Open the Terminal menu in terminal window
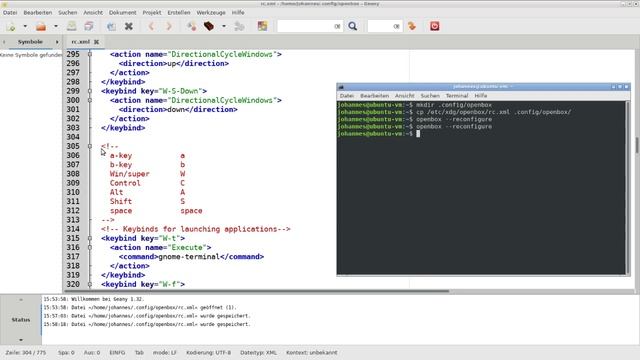640x360 pixels. pos(457,96)
